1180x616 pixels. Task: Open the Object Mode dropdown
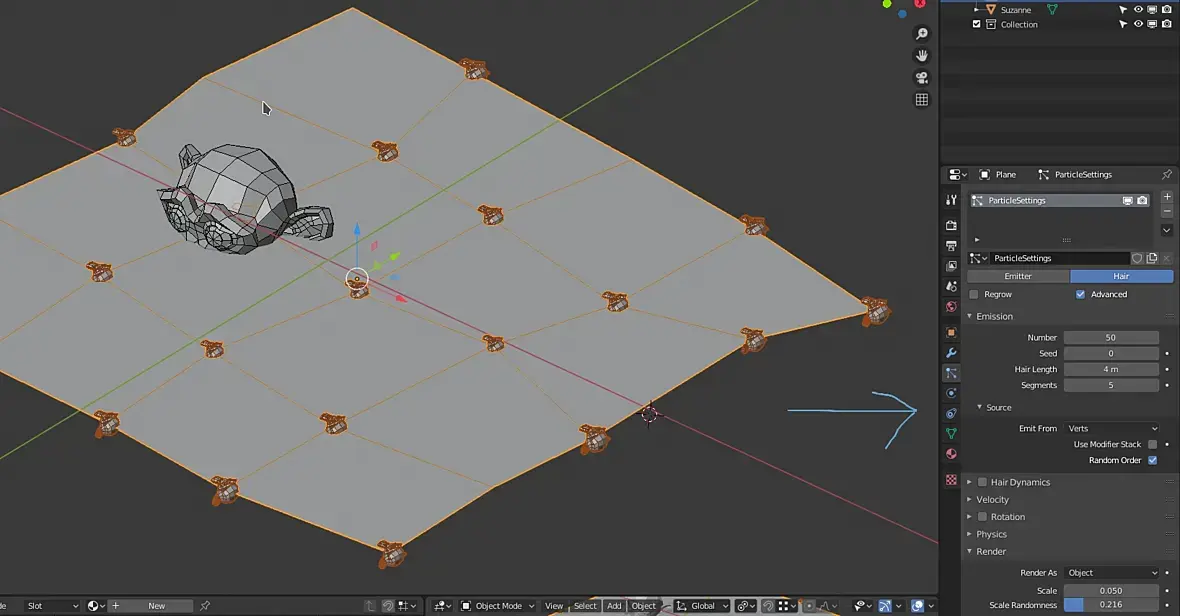click(497, 605)
